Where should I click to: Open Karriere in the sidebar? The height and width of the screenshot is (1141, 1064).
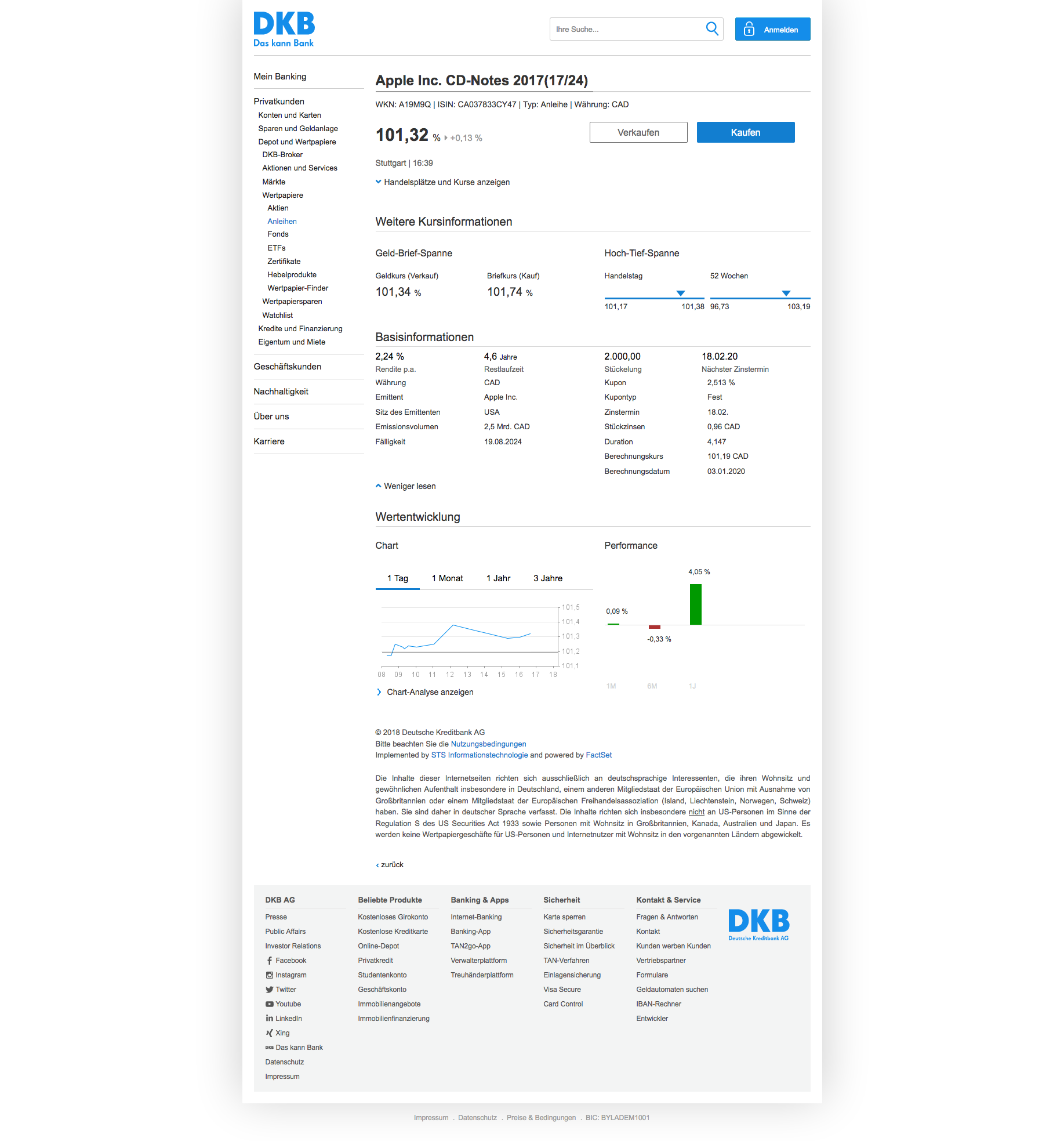click(269, 441)
